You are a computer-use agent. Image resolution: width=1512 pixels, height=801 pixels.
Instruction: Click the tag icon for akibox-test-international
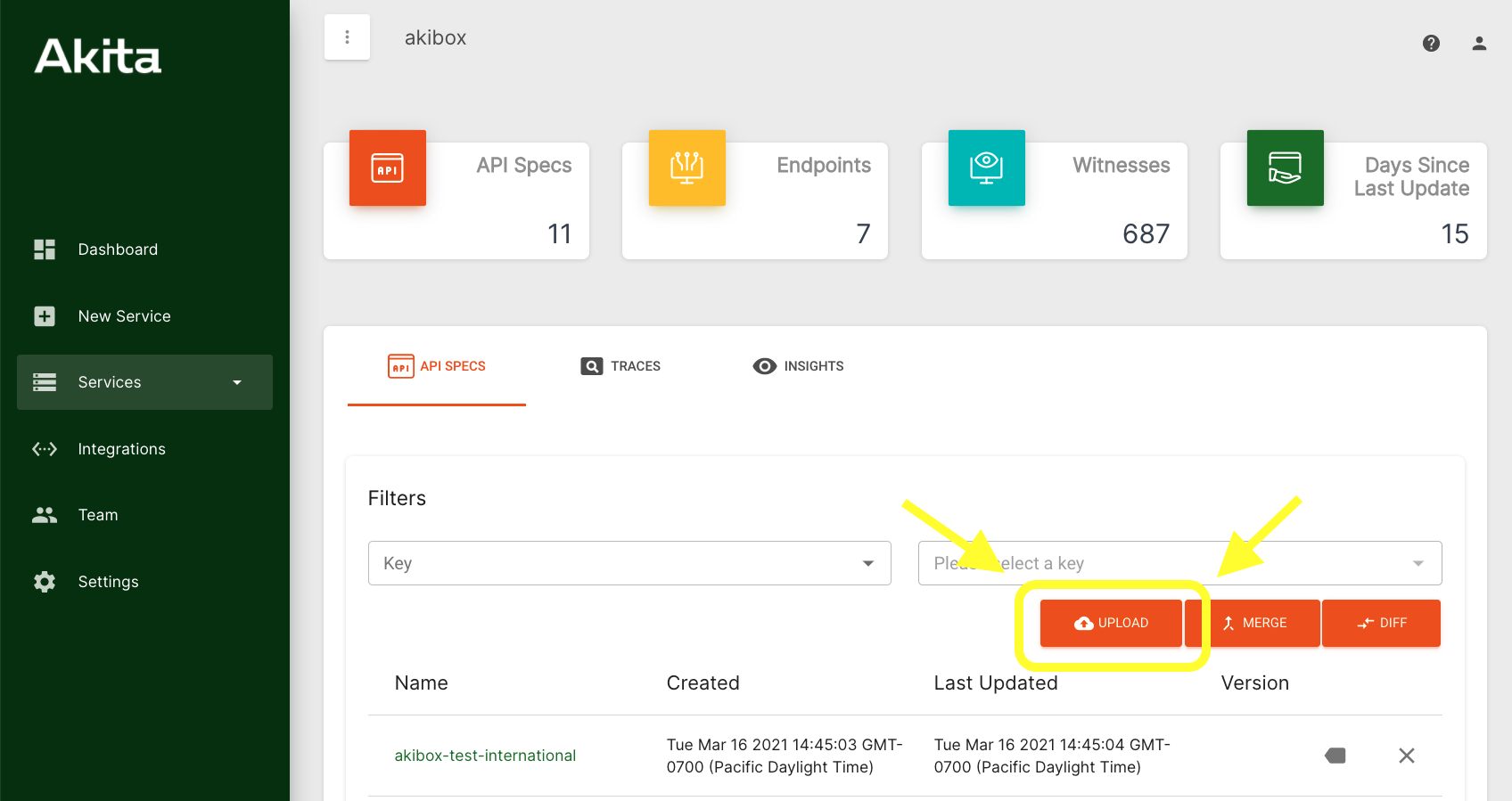point(1335,756)
